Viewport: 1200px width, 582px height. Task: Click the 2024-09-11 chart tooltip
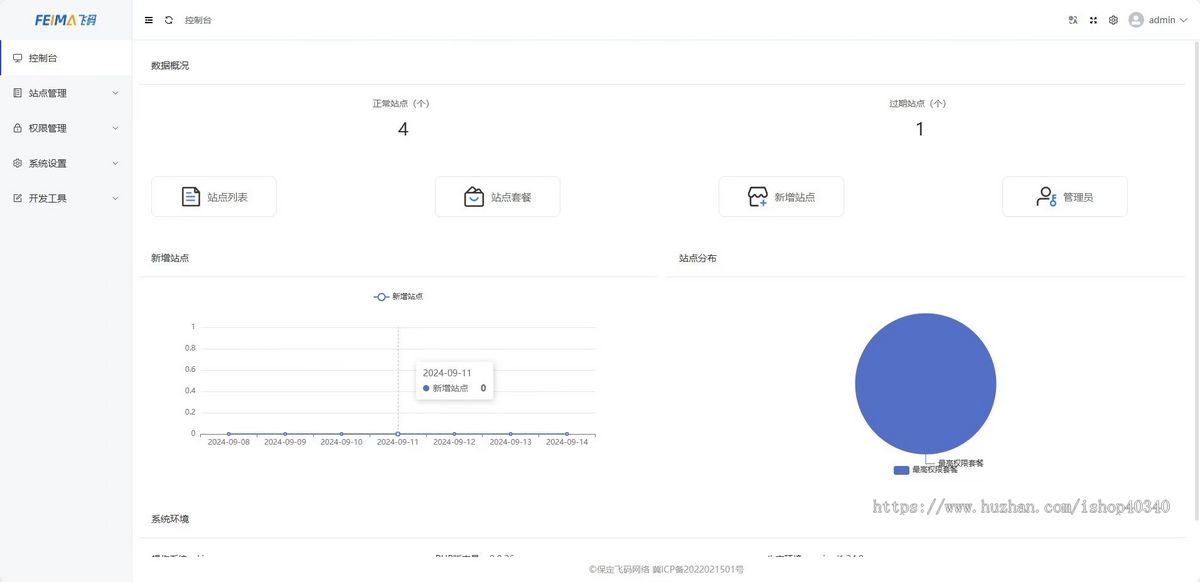(454, 380)
